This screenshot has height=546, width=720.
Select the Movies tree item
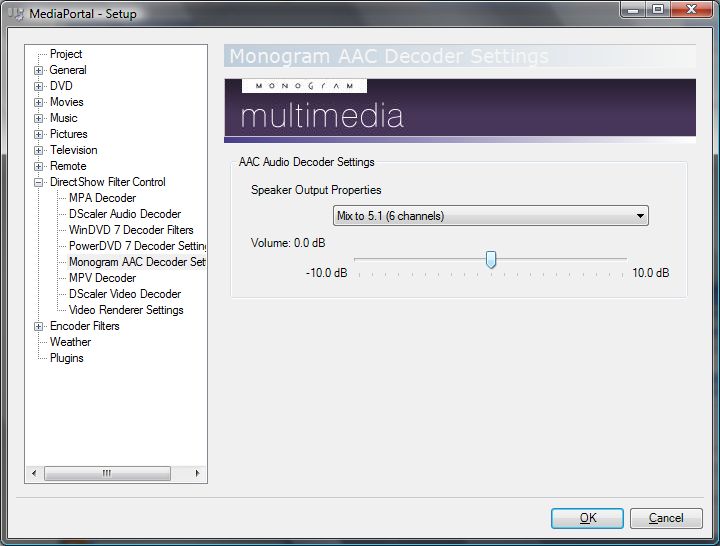67,102
